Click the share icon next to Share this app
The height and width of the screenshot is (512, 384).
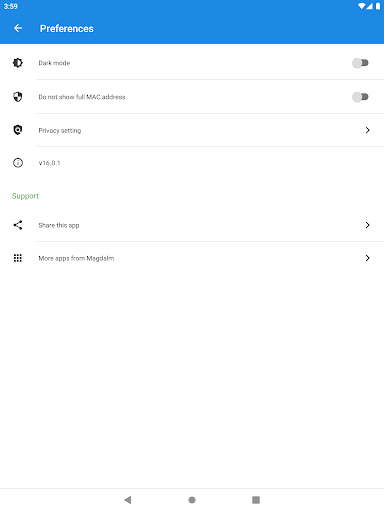[18, 225]
